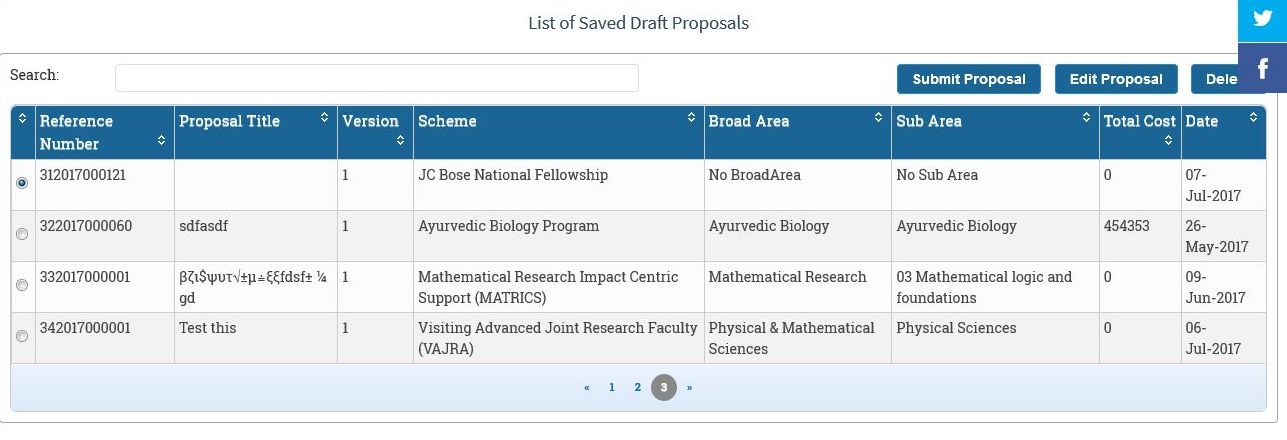Go to page 1 of results
This screenshot has height=440, width=1287.
click(612, 387)
